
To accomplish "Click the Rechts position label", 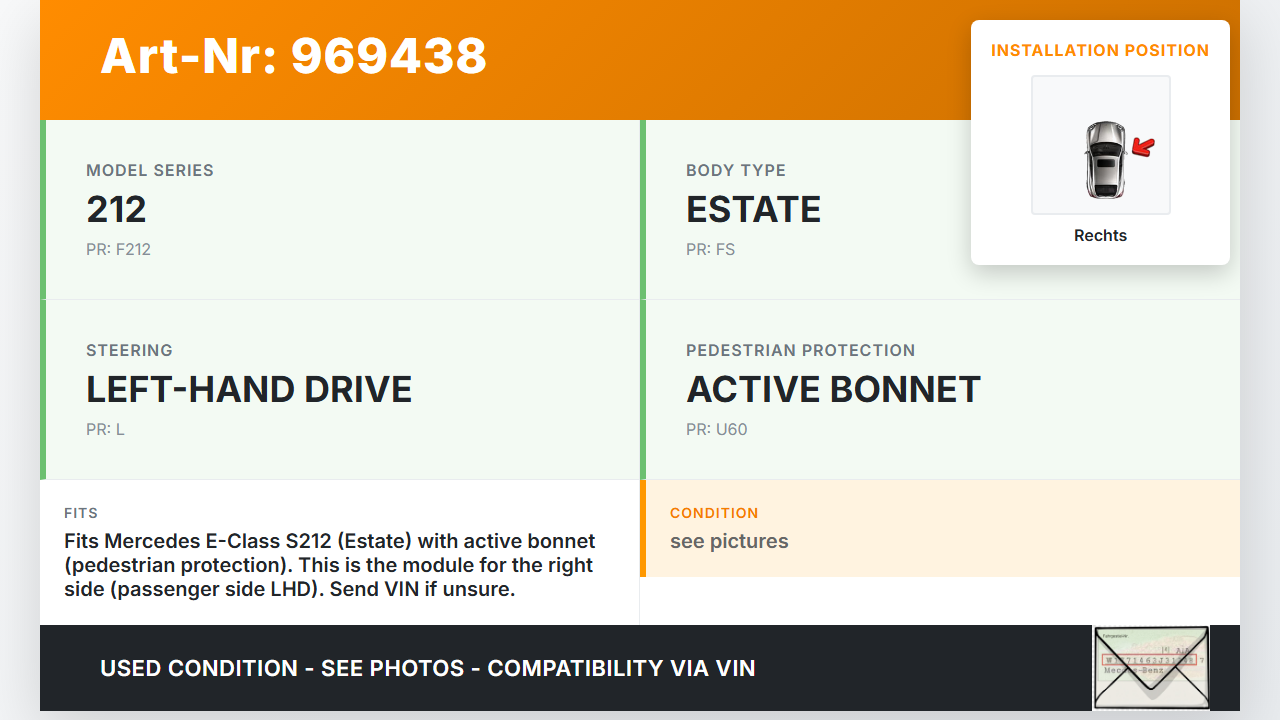I will 1100,236.
